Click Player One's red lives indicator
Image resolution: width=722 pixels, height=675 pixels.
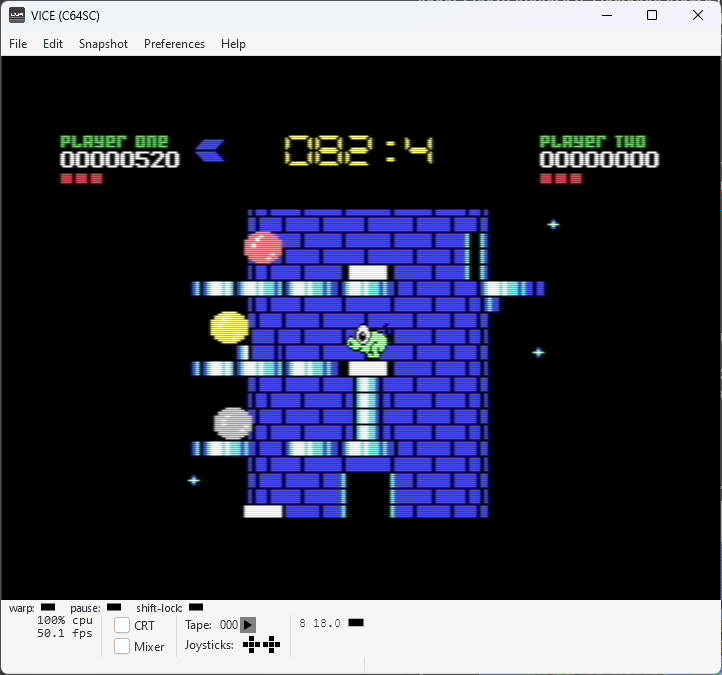pos(82,179)
